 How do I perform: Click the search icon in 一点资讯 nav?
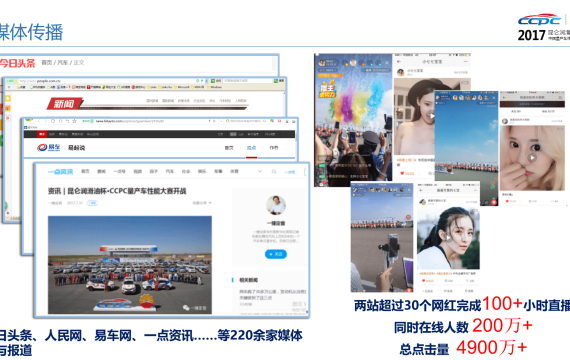(274, 171)
